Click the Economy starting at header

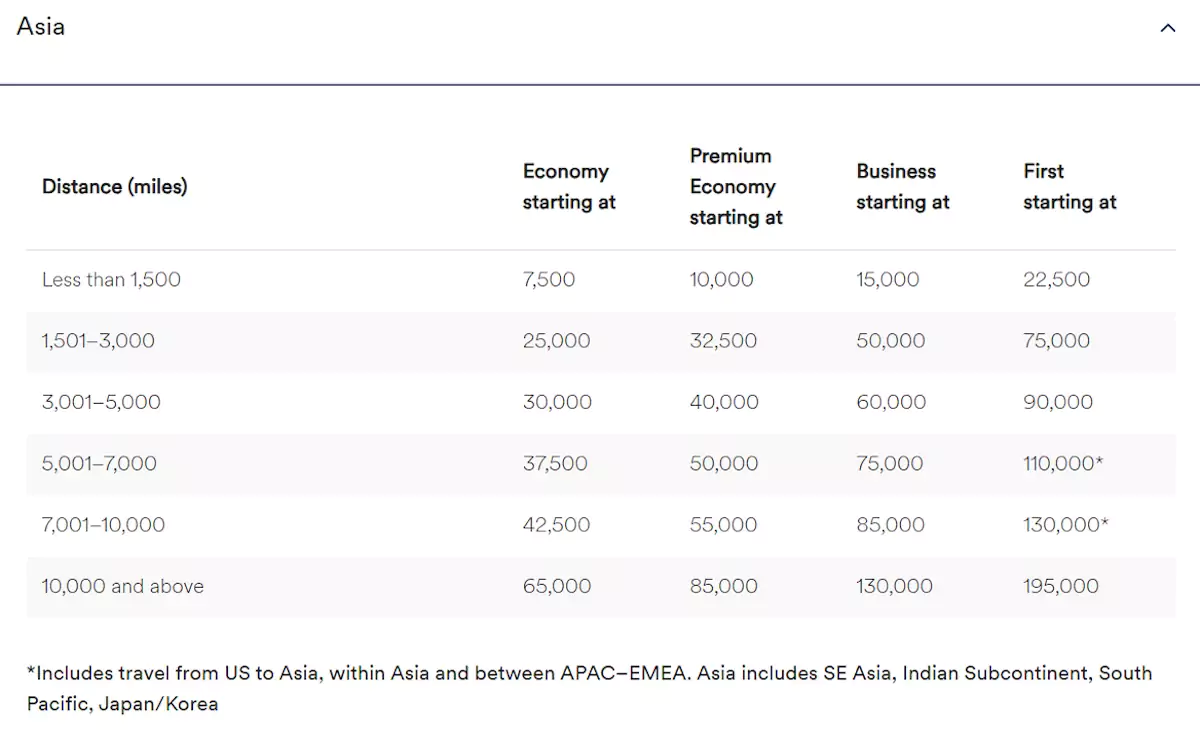coord(568,187)
